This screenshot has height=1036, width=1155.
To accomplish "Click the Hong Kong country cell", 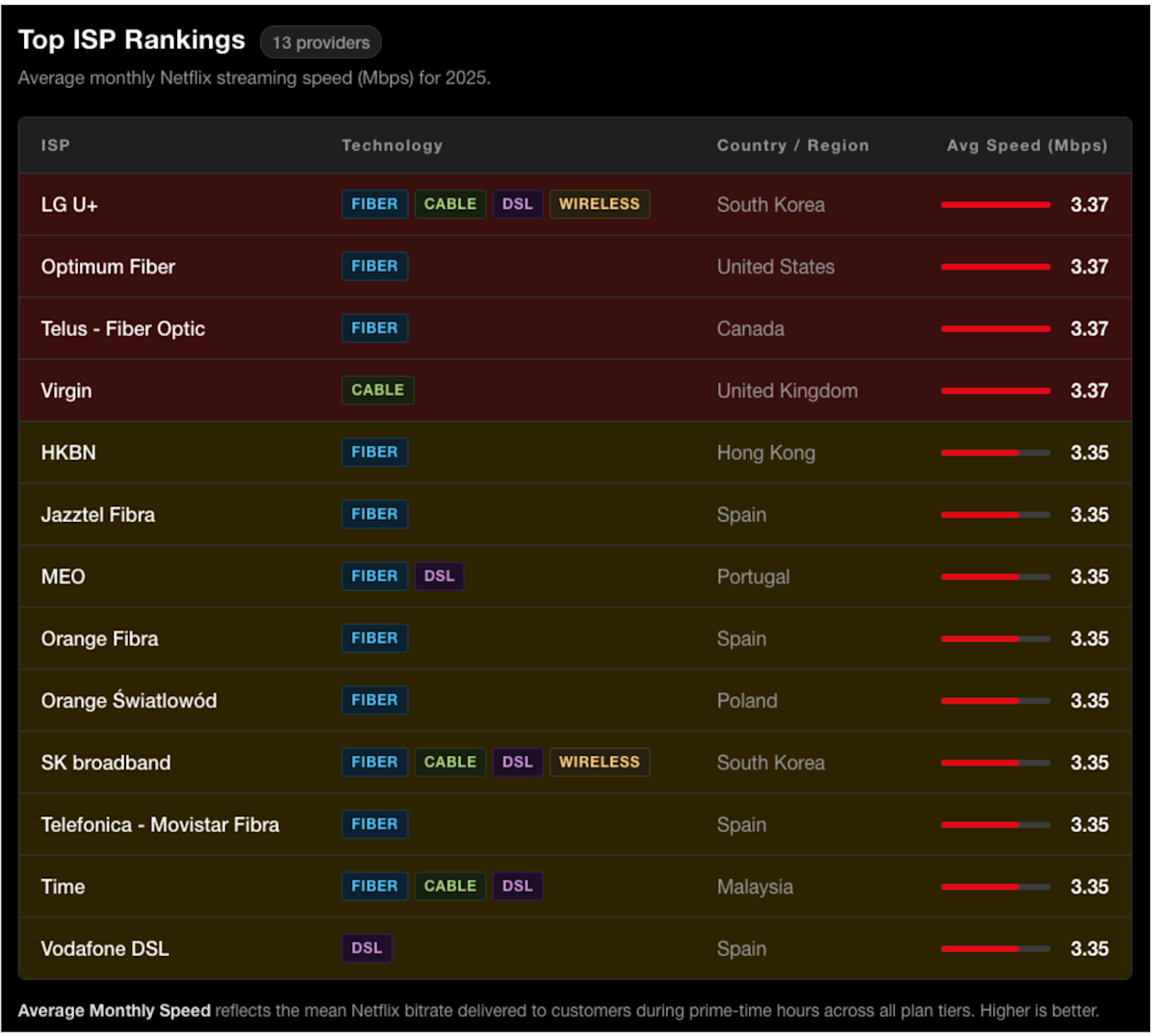I will 766,453.
